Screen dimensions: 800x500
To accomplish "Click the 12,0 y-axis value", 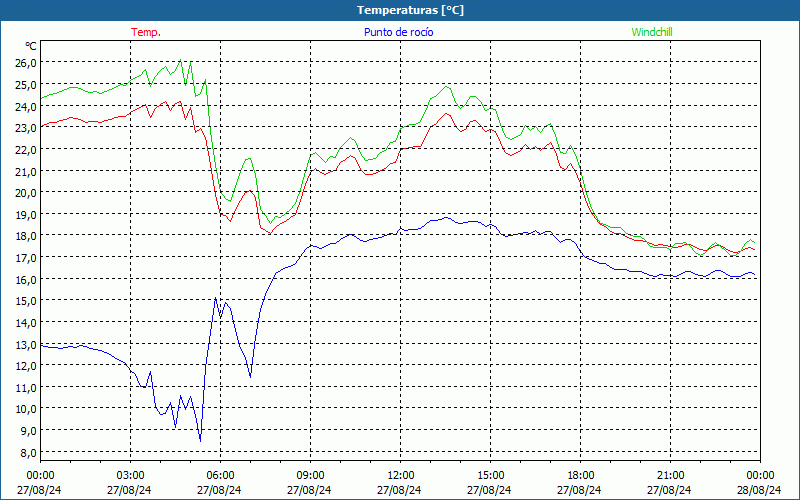I will point(27,366).
